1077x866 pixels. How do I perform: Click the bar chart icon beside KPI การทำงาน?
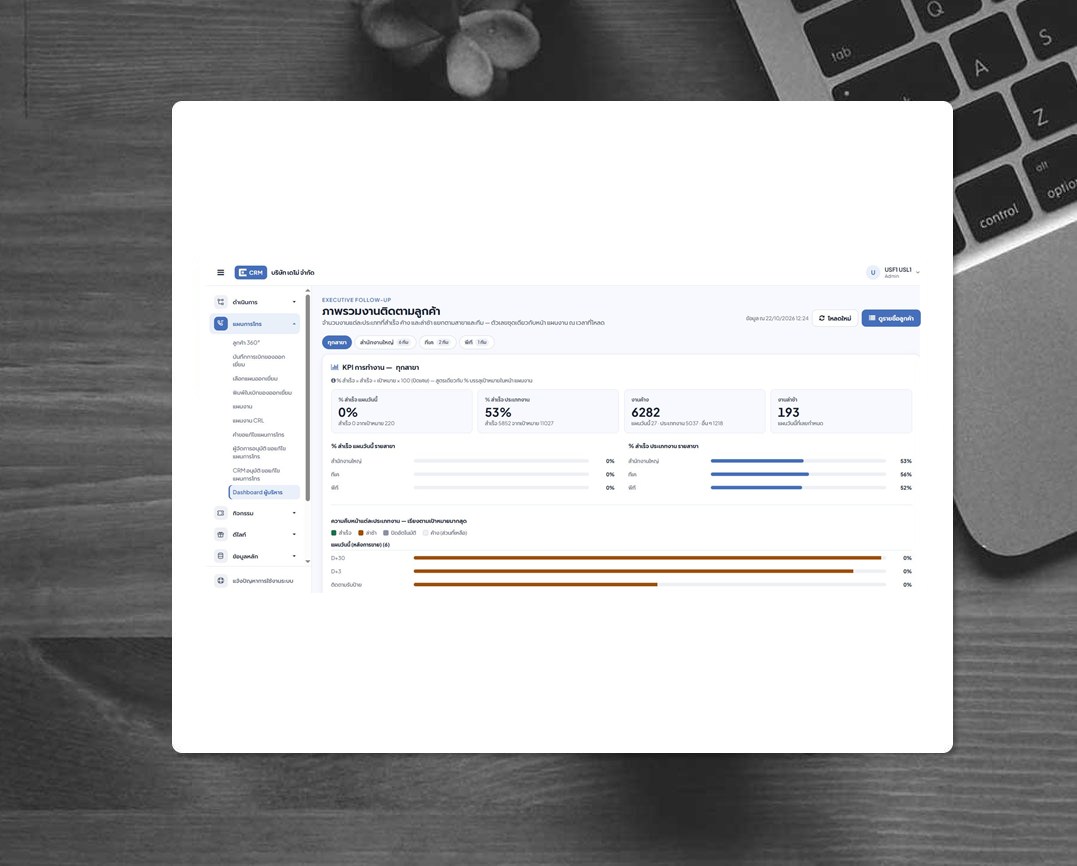(x=335, y=367)
